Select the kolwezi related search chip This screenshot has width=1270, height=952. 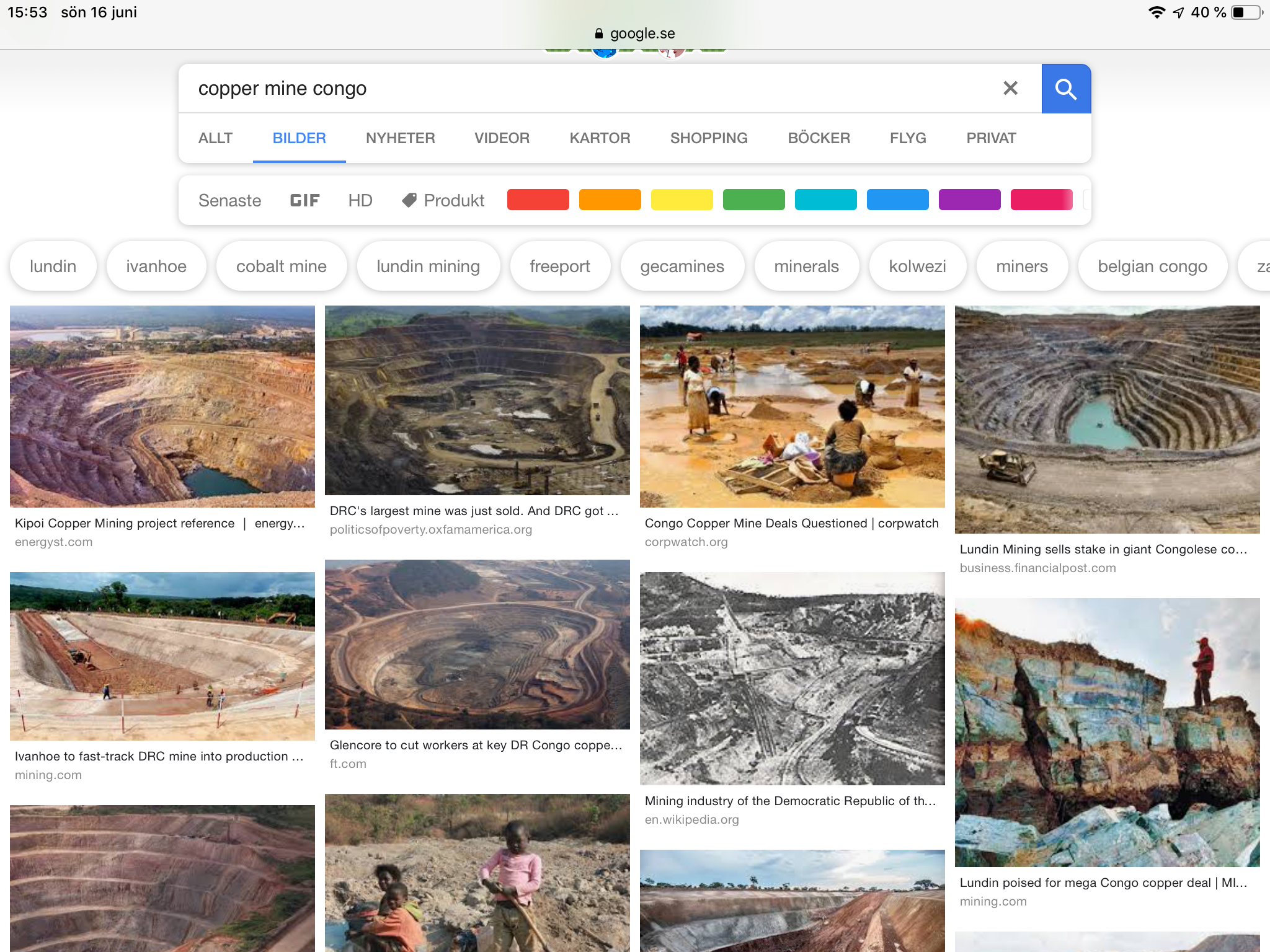(x=917, y=267)
